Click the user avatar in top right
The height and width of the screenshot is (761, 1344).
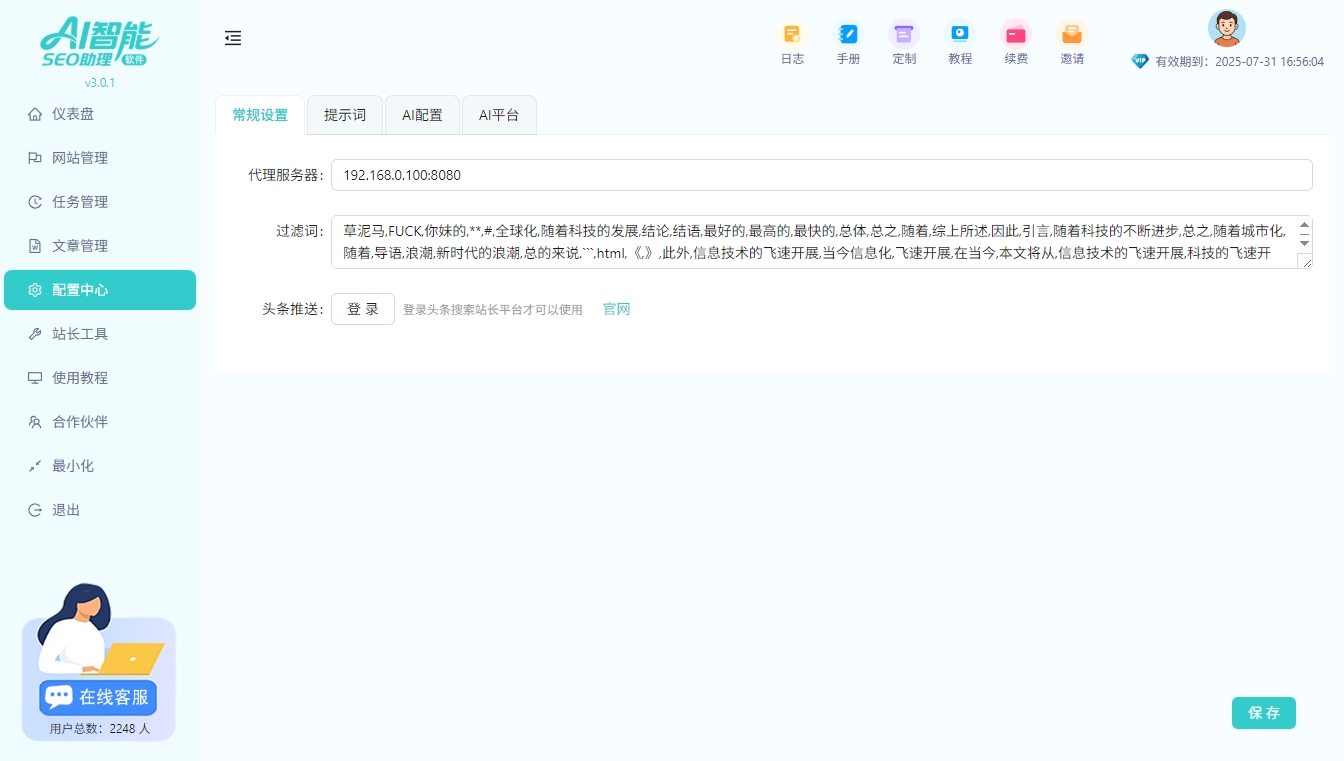pos(1226,28)
